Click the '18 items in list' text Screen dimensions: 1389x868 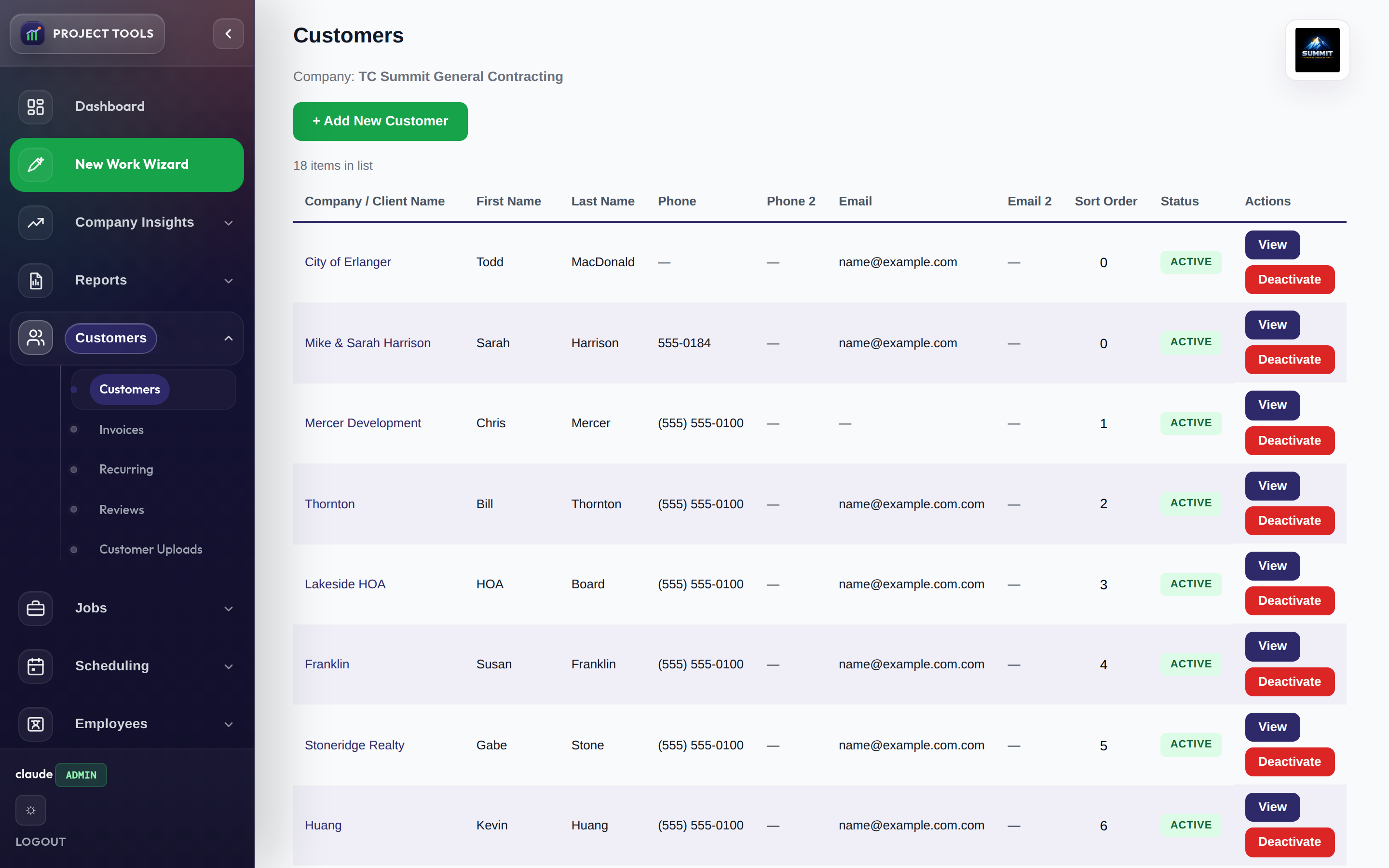[333, 166]
